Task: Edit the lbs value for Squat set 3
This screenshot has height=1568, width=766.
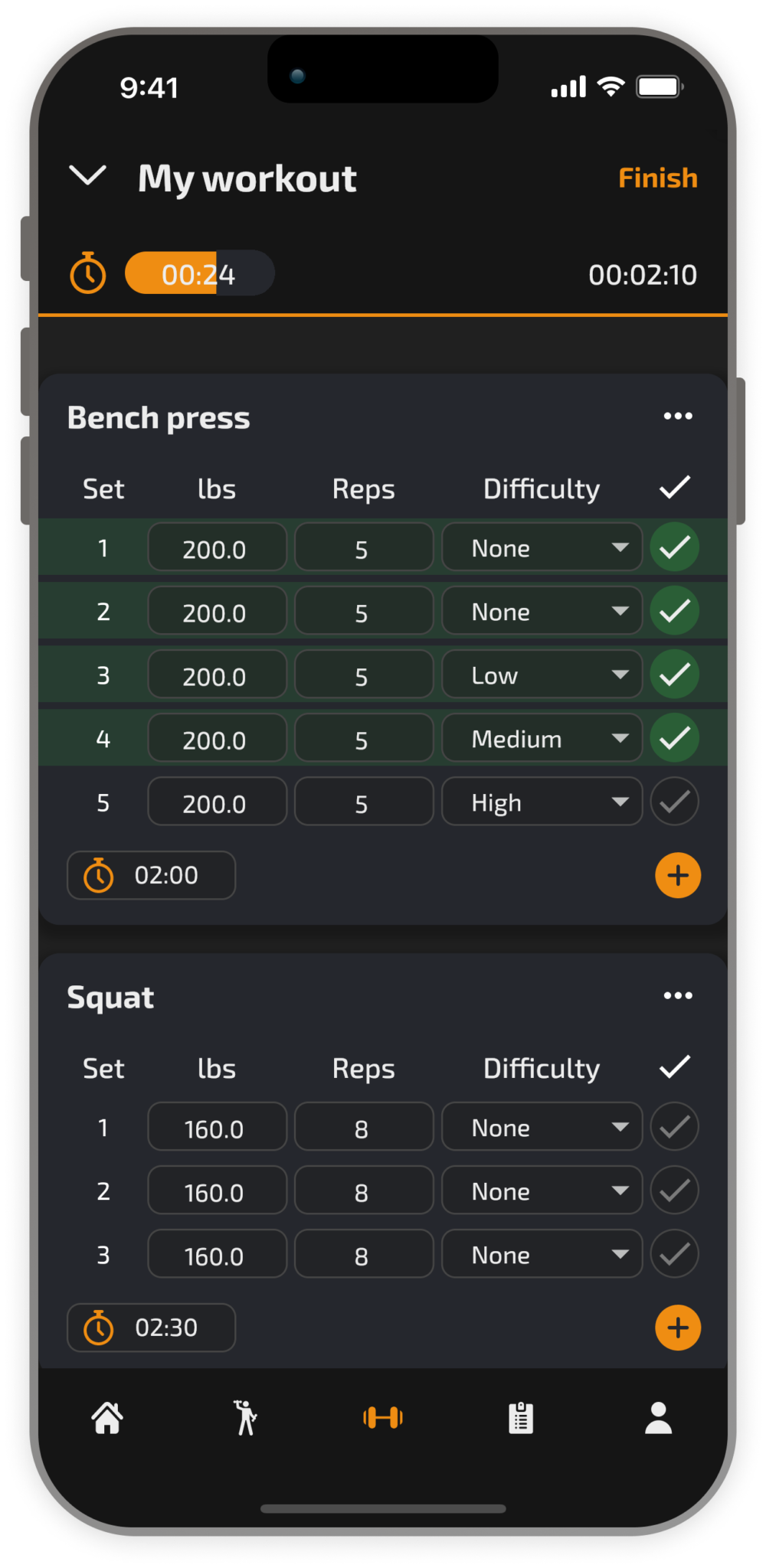Action: (217, 1253)
